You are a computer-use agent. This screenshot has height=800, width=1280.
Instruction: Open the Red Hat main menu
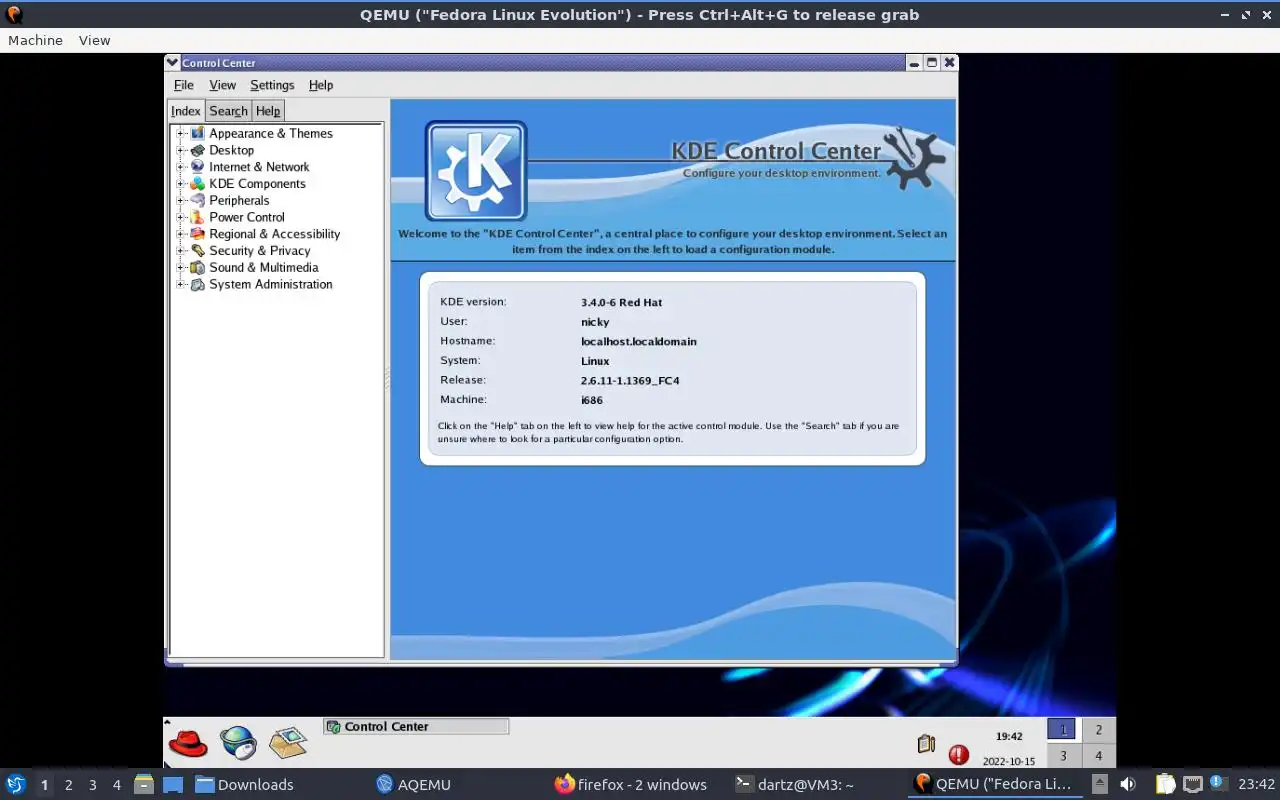click(x=187, y=742)
